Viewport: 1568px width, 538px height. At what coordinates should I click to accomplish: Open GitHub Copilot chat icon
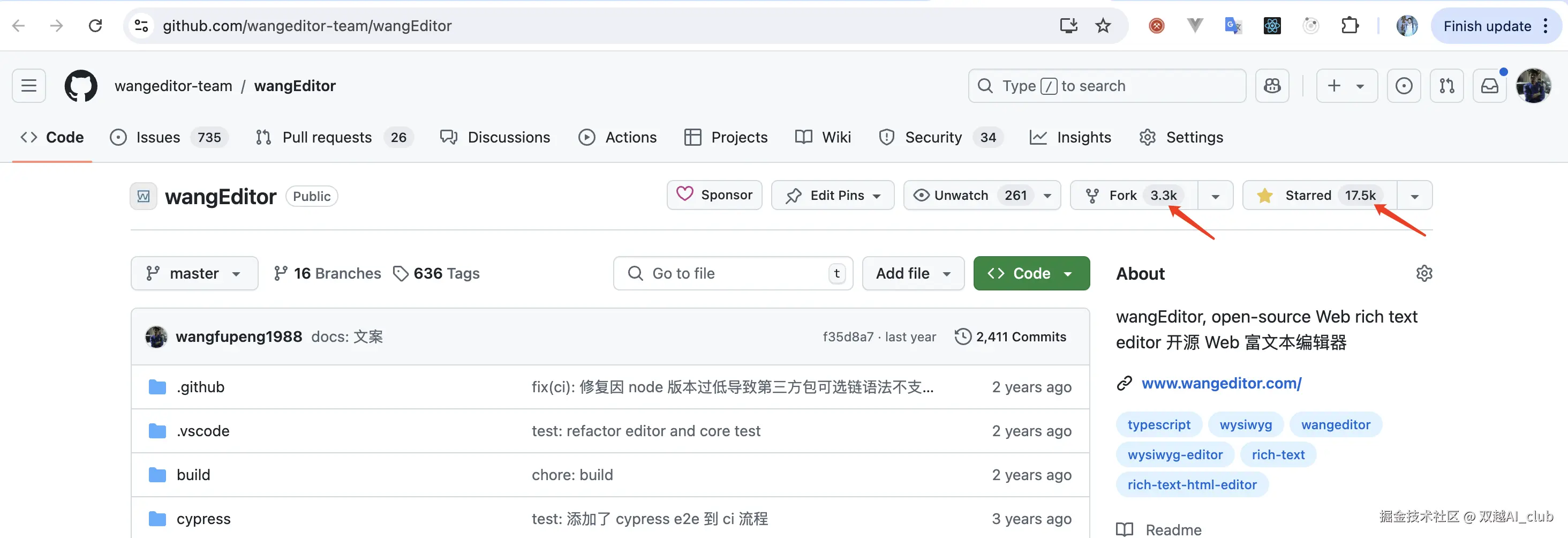(x=1272, y=85)
